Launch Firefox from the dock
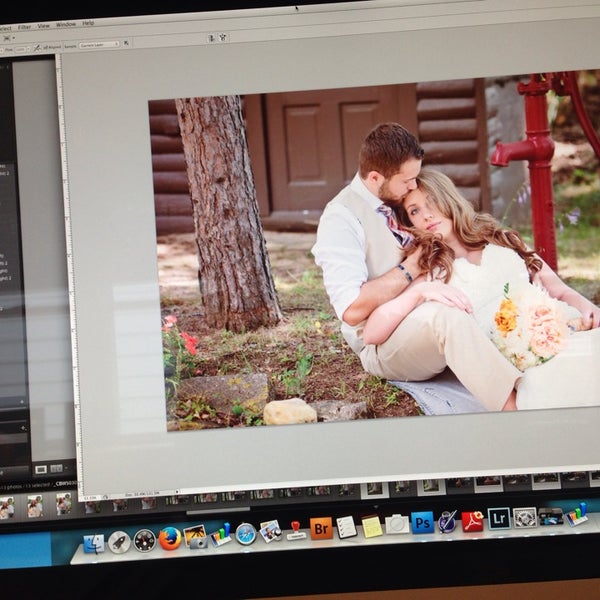 170,538
